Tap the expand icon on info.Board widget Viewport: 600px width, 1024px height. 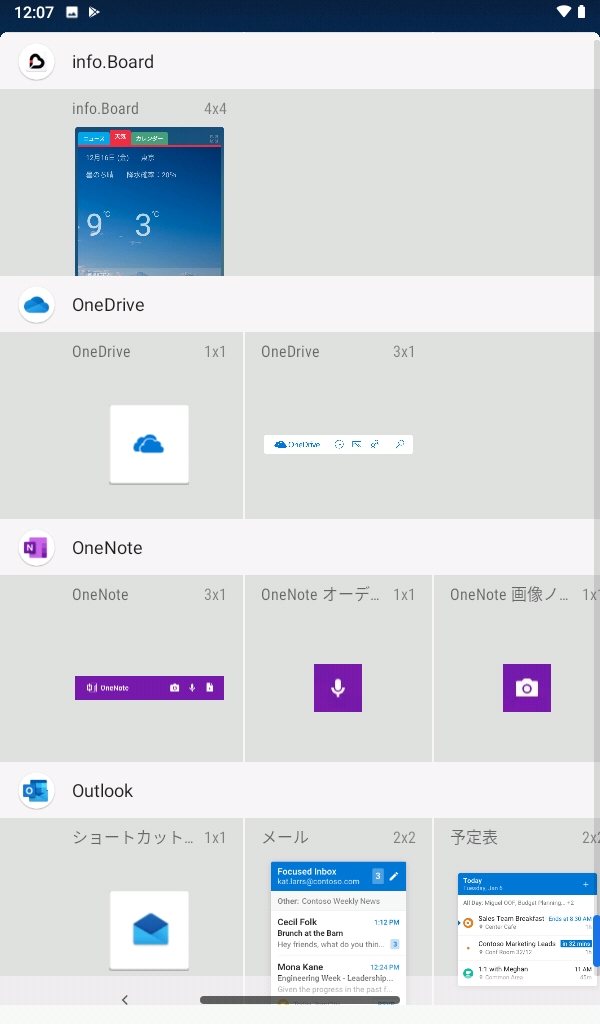[213, 138]
